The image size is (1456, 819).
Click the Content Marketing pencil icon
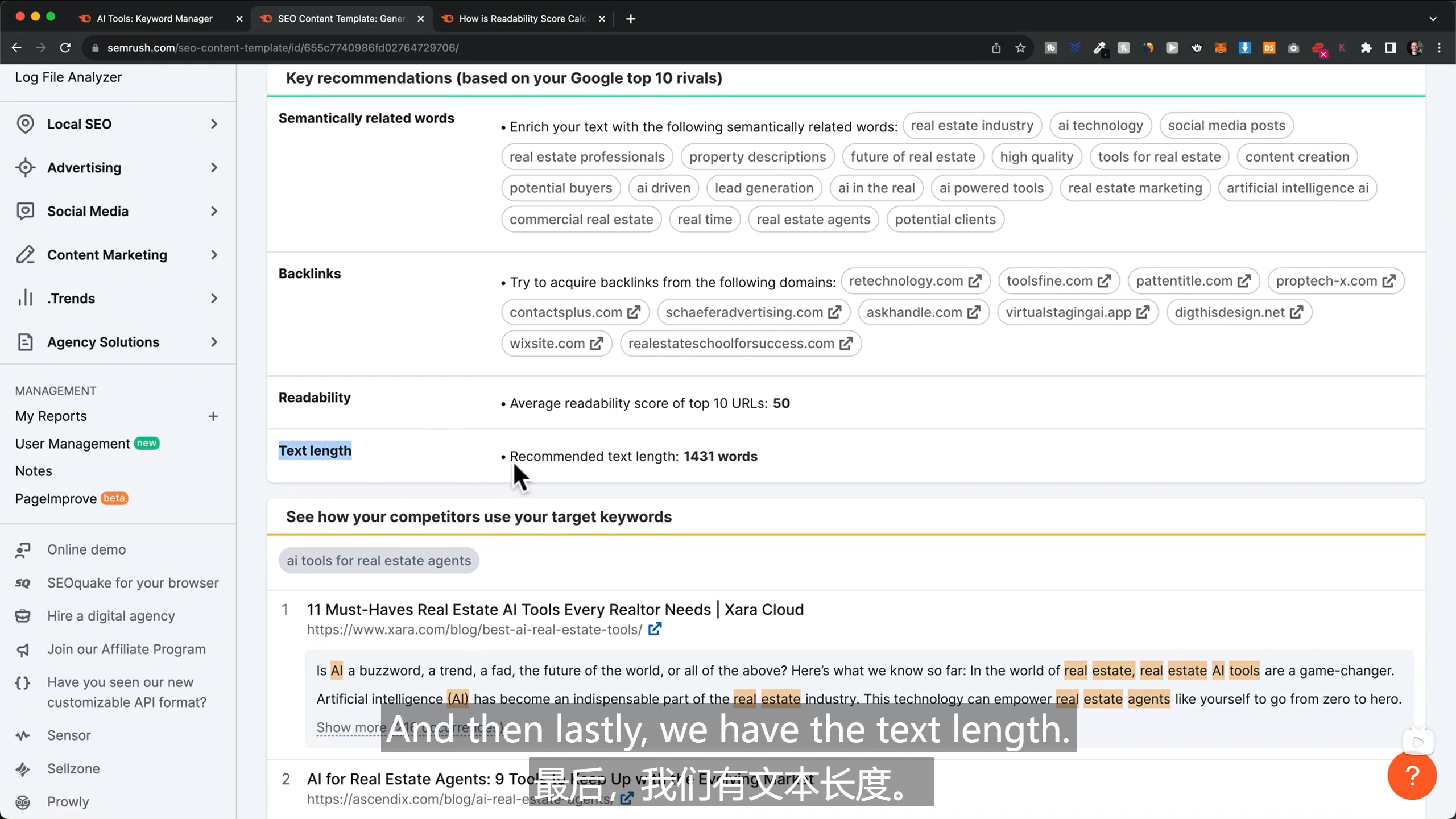pos(25,255)
